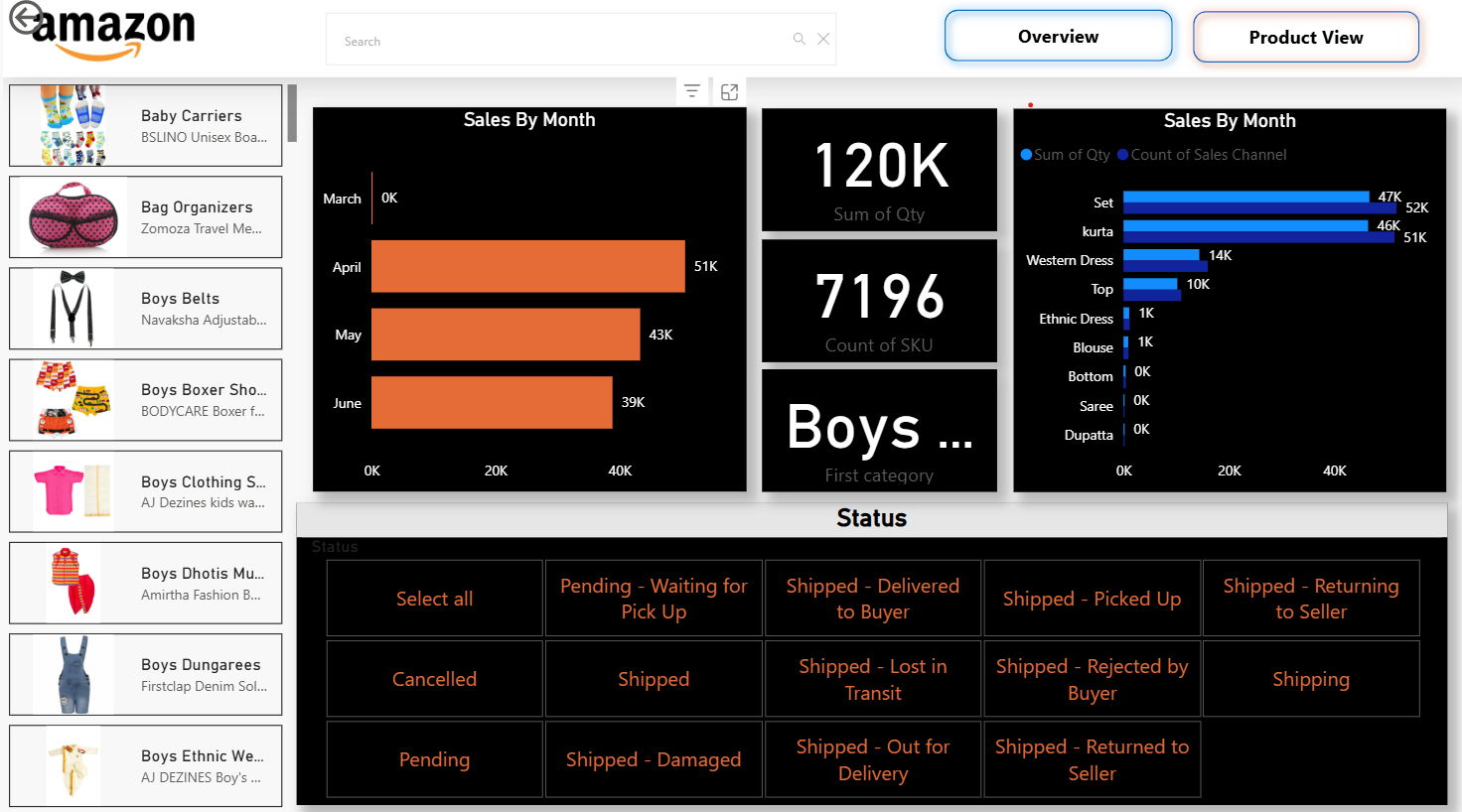
Task: Click the search magnifier icon
Action: (799, 39)
